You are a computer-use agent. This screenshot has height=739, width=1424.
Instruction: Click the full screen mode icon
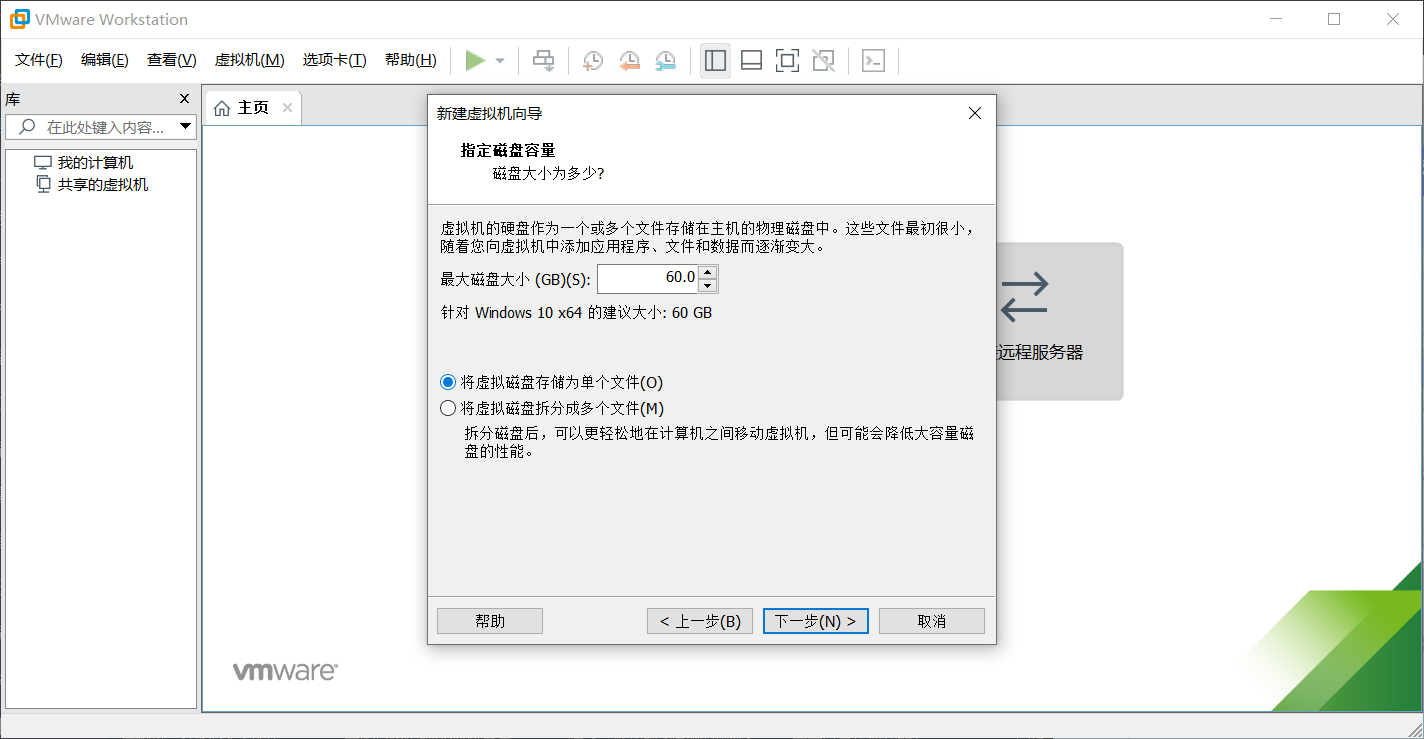pos(787,61)
